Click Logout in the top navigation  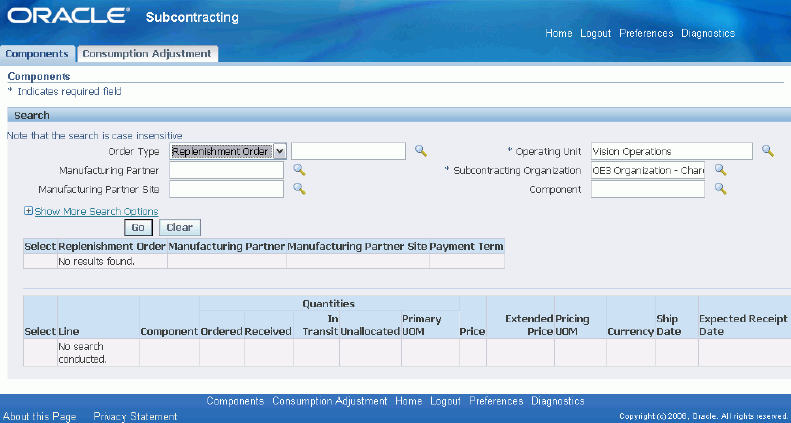coord(595,33)
